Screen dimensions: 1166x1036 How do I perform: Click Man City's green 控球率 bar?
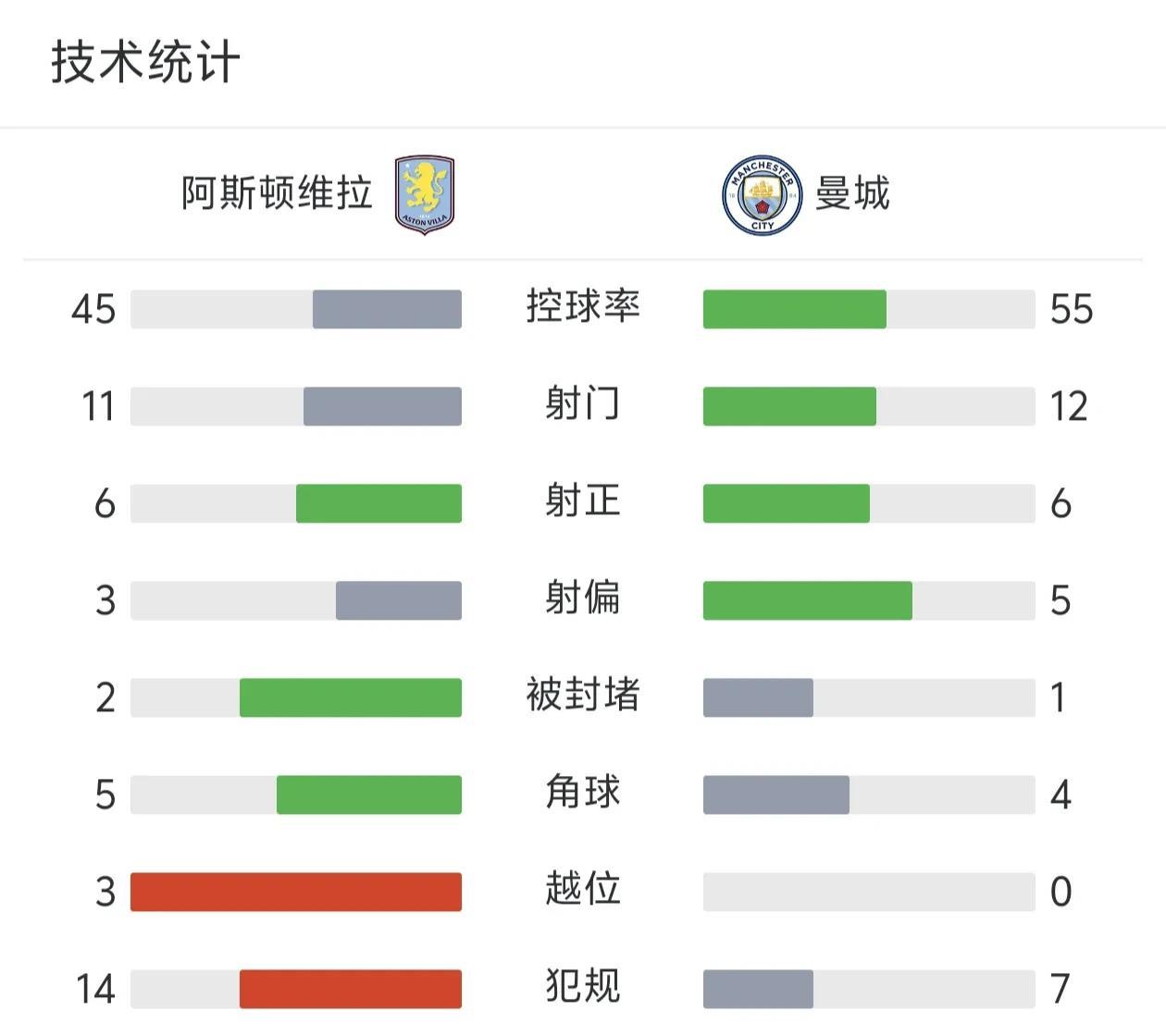click(x=795, y=309)
